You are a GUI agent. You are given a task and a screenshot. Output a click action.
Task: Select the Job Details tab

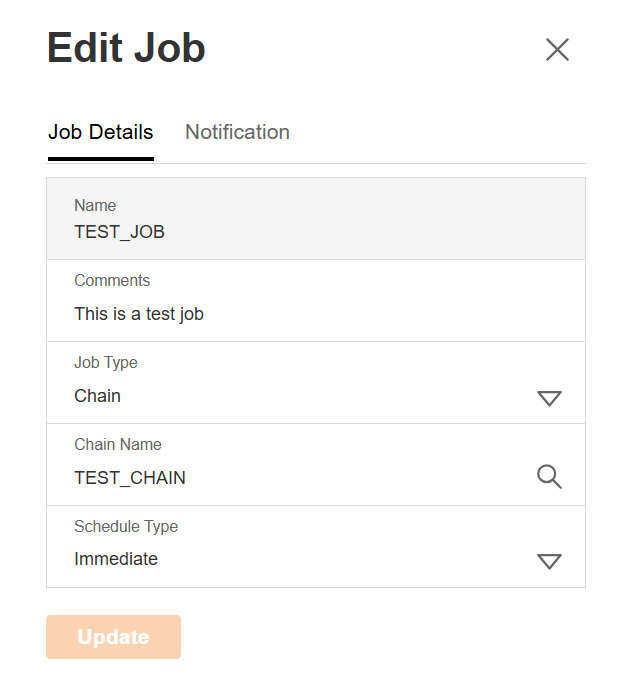point(101,132)
